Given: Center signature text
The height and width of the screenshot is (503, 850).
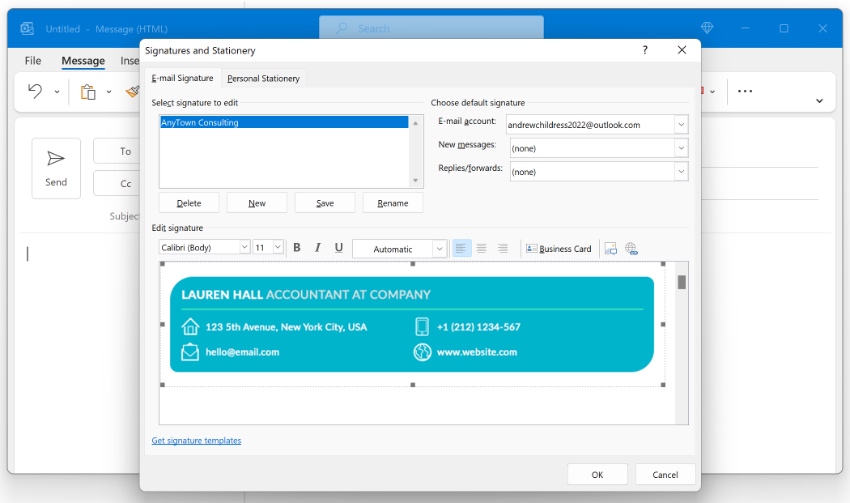Looking at the screenshot, I should pos(481,248).
